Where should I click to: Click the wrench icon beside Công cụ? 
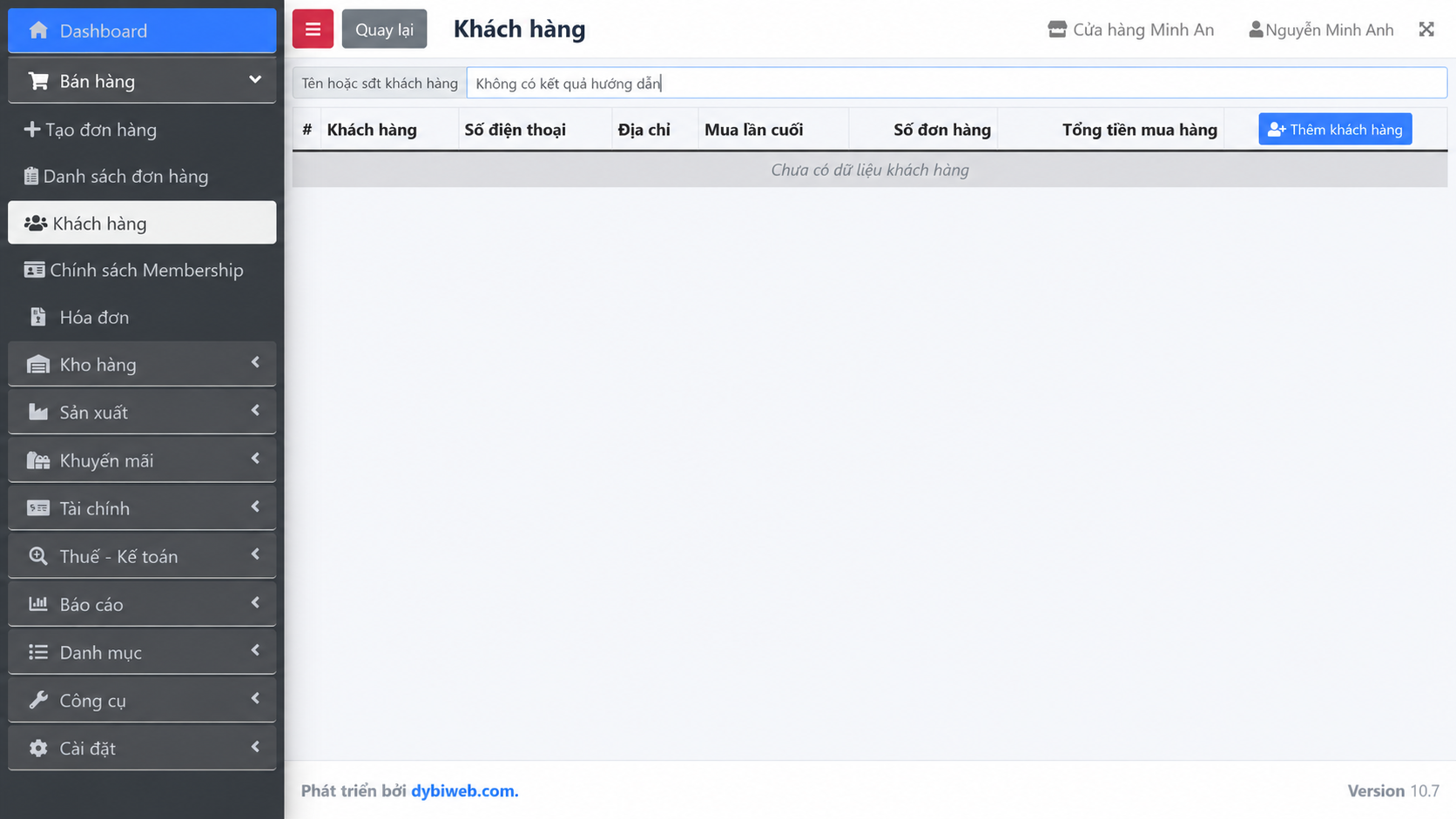(x=38, y=700)
